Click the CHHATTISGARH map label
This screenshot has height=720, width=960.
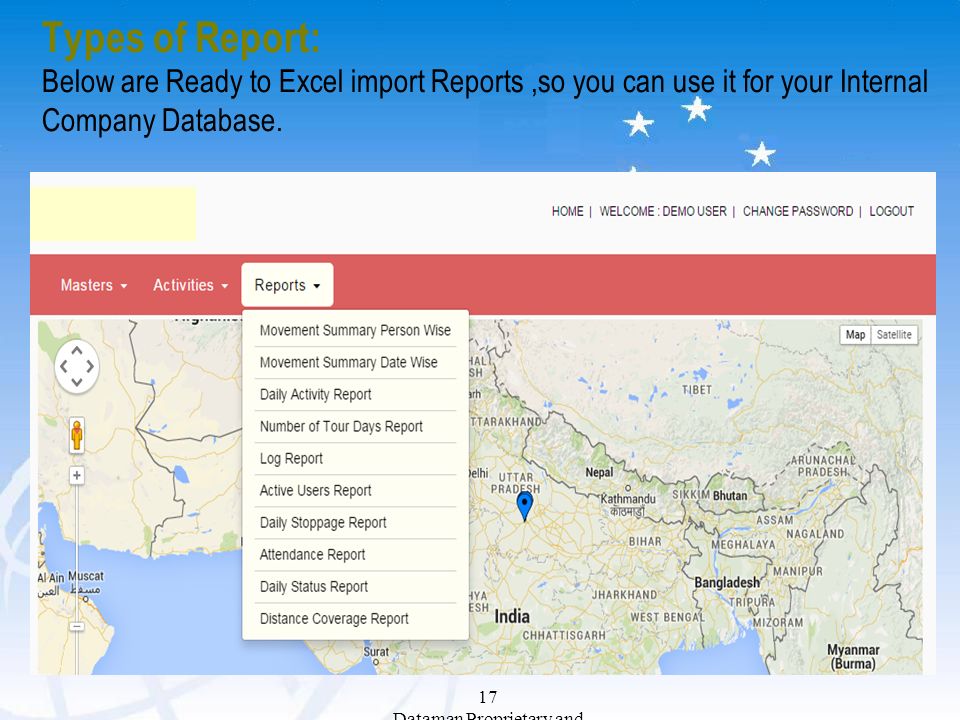tap(564, 636)
